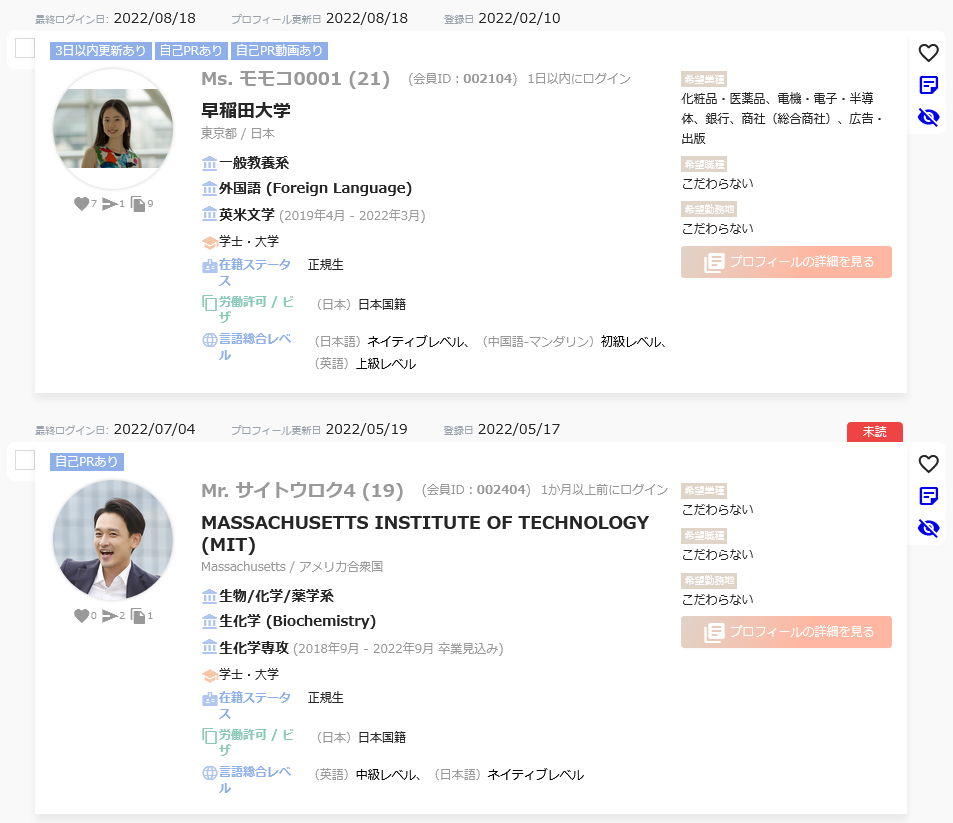Click institution icon beside 英米文学
The image size is (953, 823).
point(209,215)
